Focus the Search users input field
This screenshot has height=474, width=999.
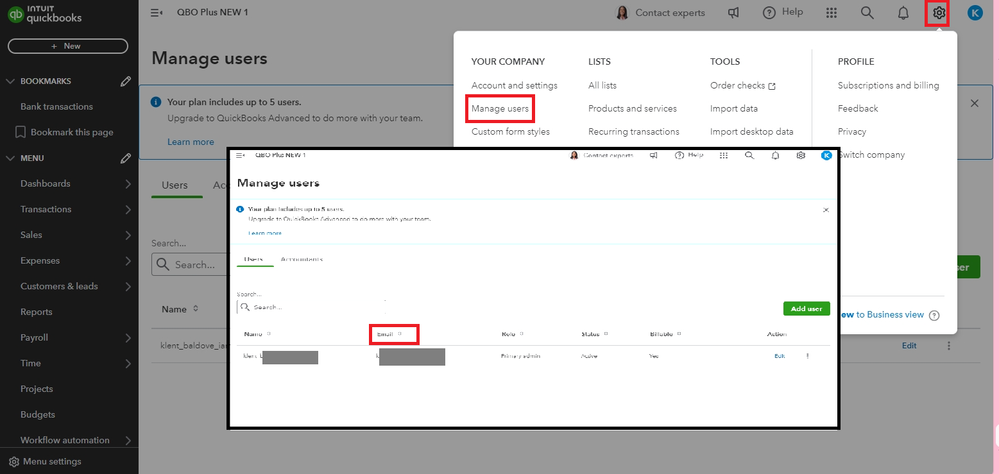pyautogui.click(x=190, y=264)
